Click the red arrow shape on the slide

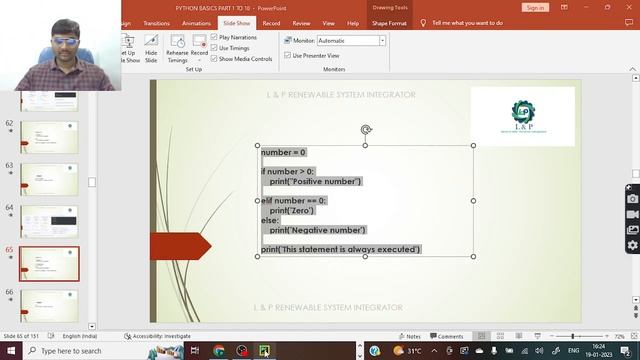pos(180,246)
